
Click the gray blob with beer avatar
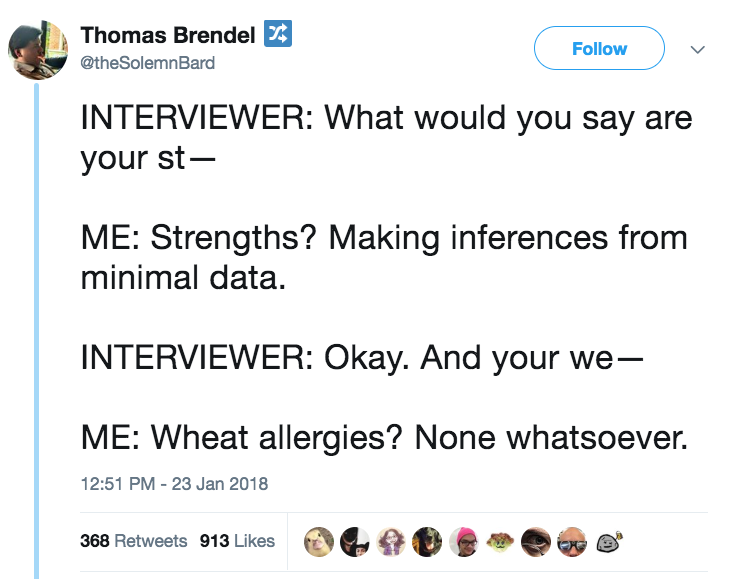606,541
